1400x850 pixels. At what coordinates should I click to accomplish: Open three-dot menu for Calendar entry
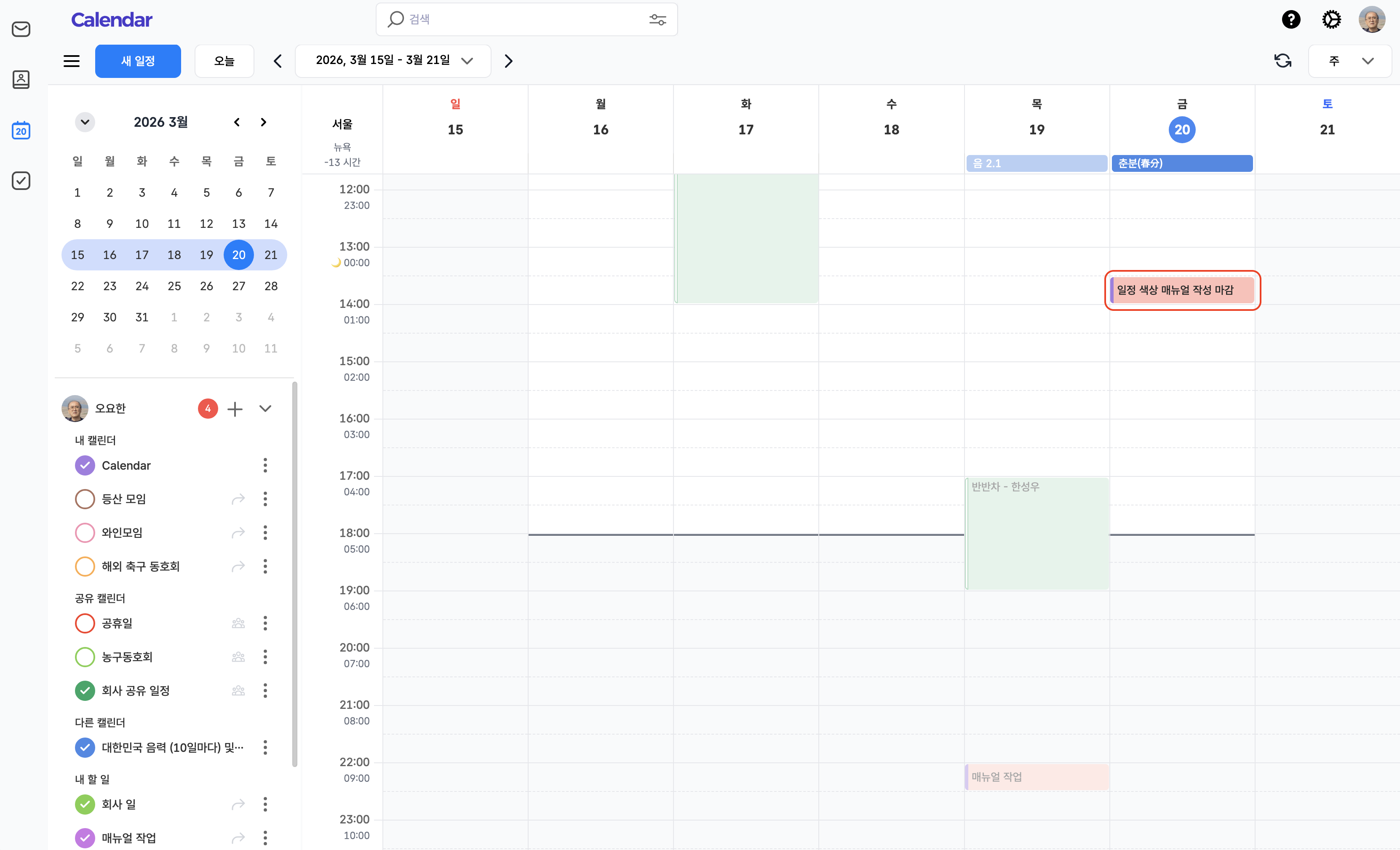point(265,465)
